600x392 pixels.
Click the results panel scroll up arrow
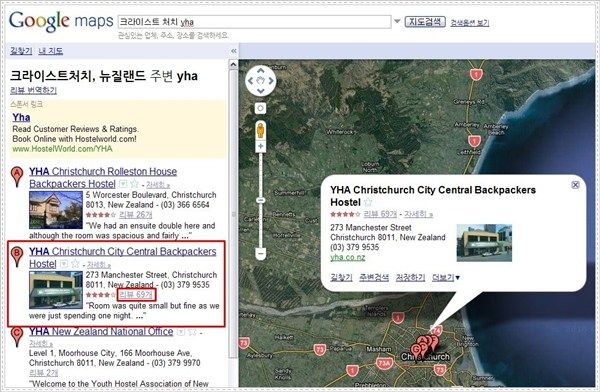(x=233, y=65)
